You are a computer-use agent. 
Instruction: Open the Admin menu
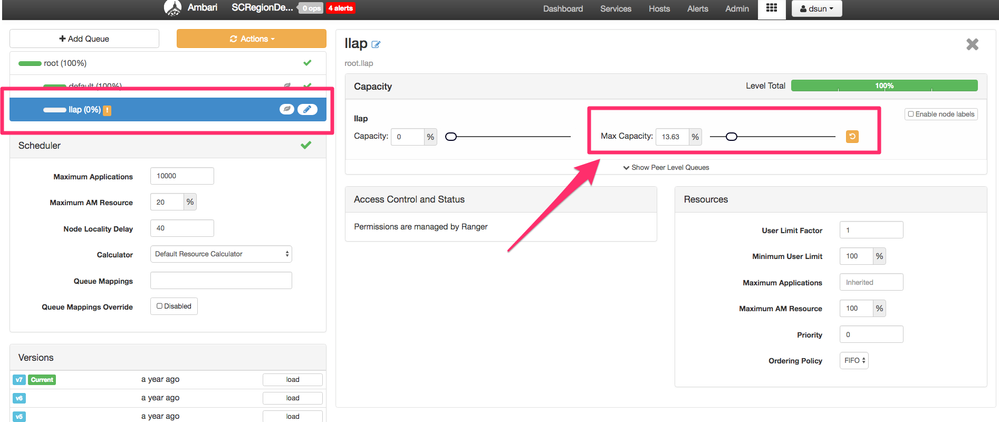click(737, 9)
